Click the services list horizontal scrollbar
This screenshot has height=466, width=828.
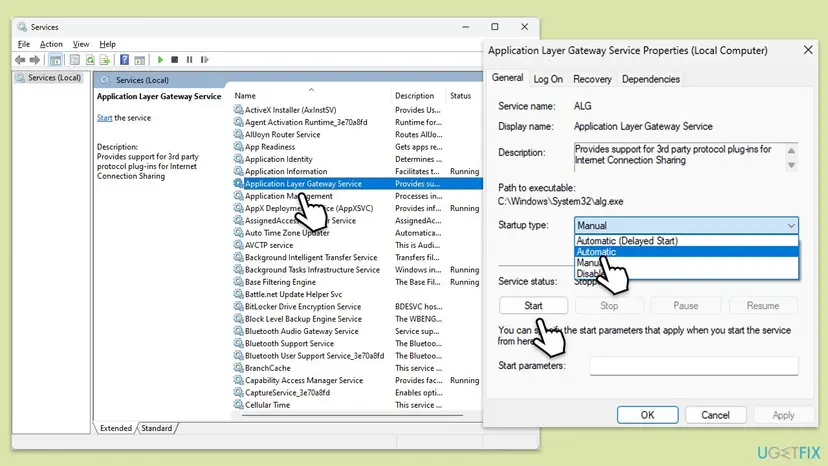tap(352, 416)
